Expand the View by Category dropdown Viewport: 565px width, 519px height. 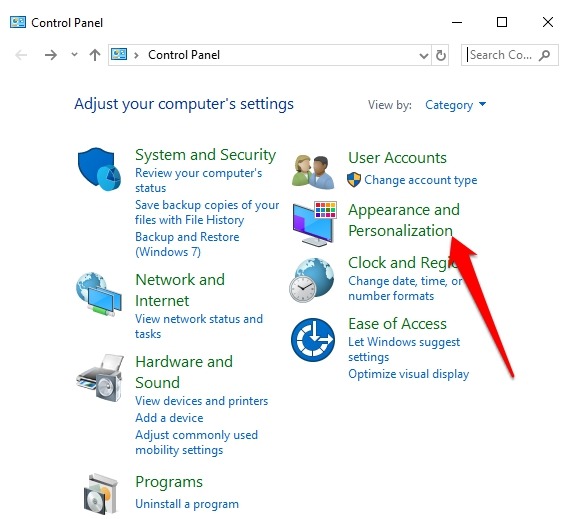click(x=455, y=105)
